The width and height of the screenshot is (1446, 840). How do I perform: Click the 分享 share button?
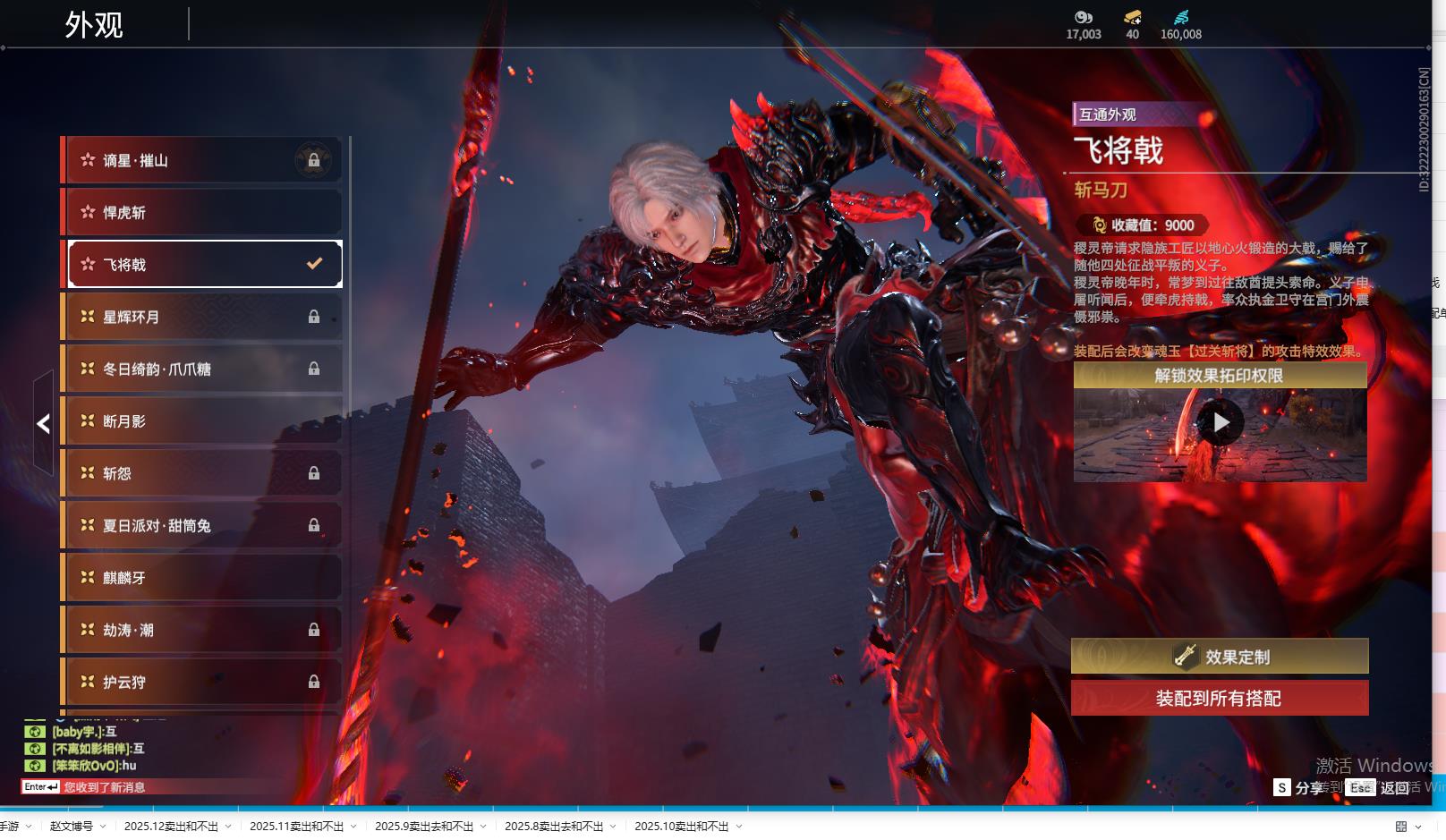(1298, 787)
